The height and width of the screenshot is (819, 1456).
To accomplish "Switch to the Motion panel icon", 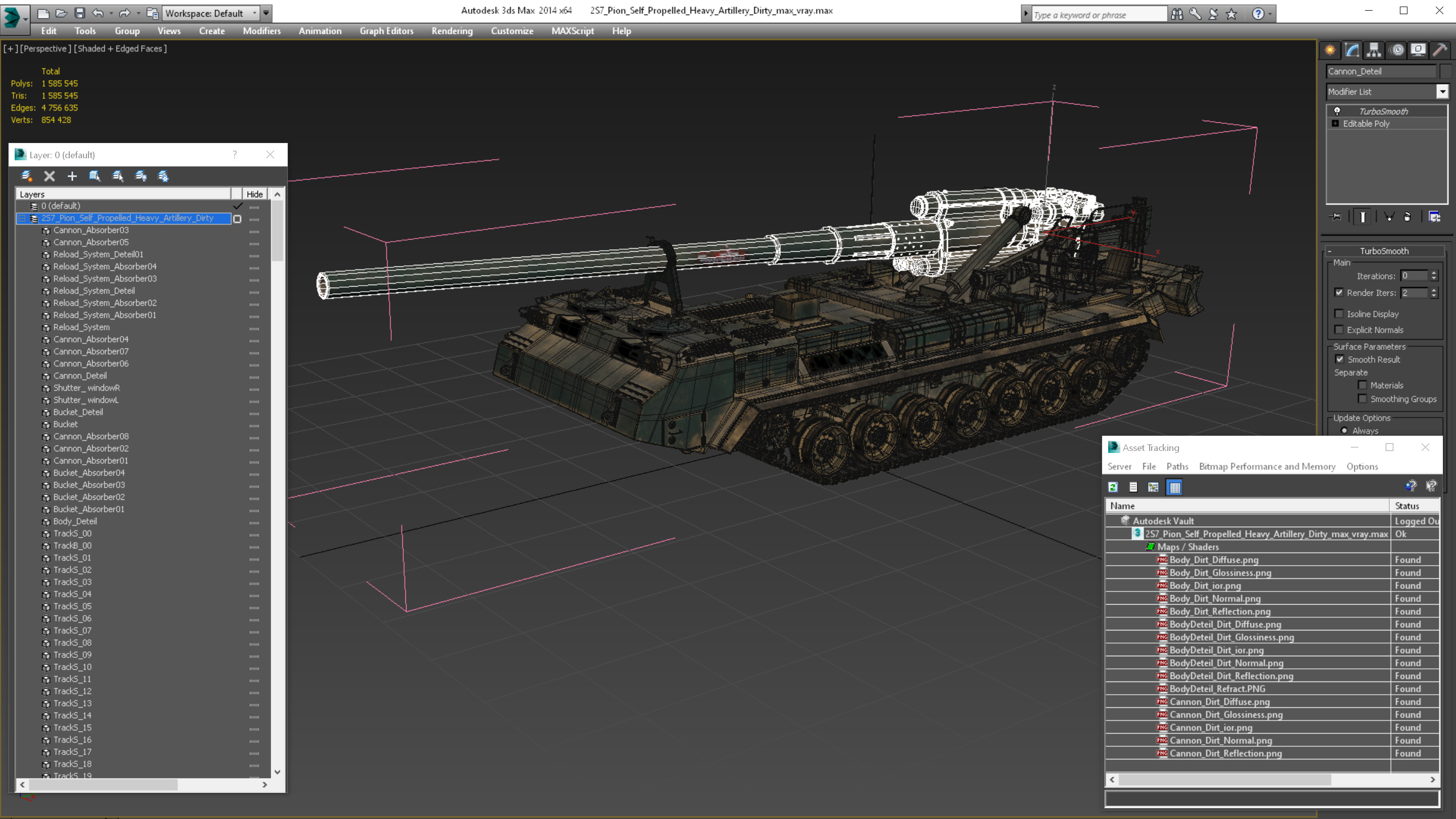I will tap(1397, 51).
